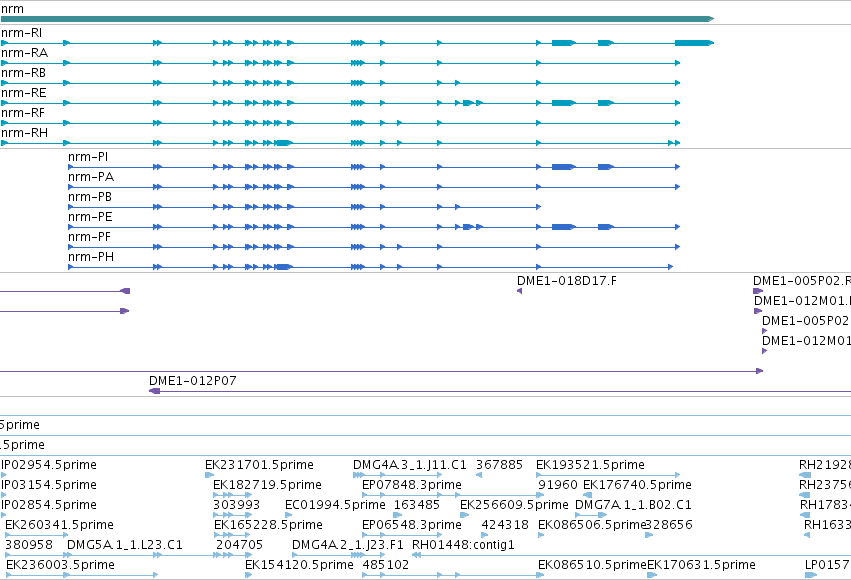Click EK182719.5prime EST label
This screenshot has width=851, height=580.
coord(267,485)
